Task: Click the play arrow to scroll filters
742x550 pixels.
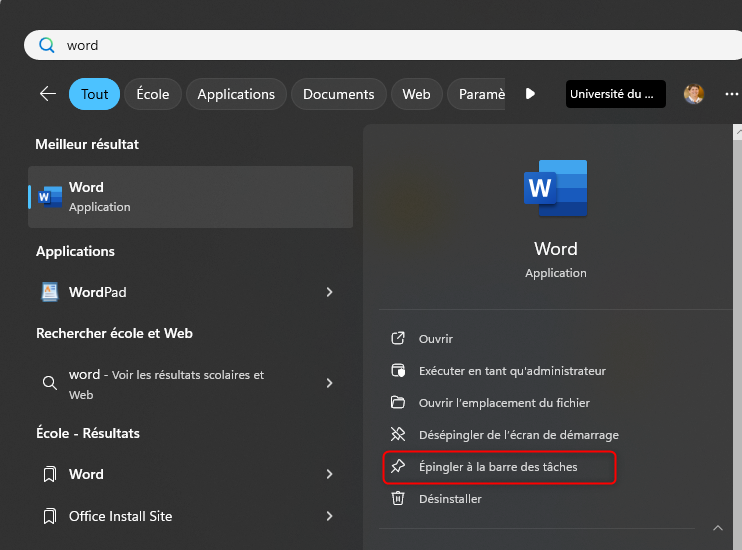Action: (x=530, y=94)
